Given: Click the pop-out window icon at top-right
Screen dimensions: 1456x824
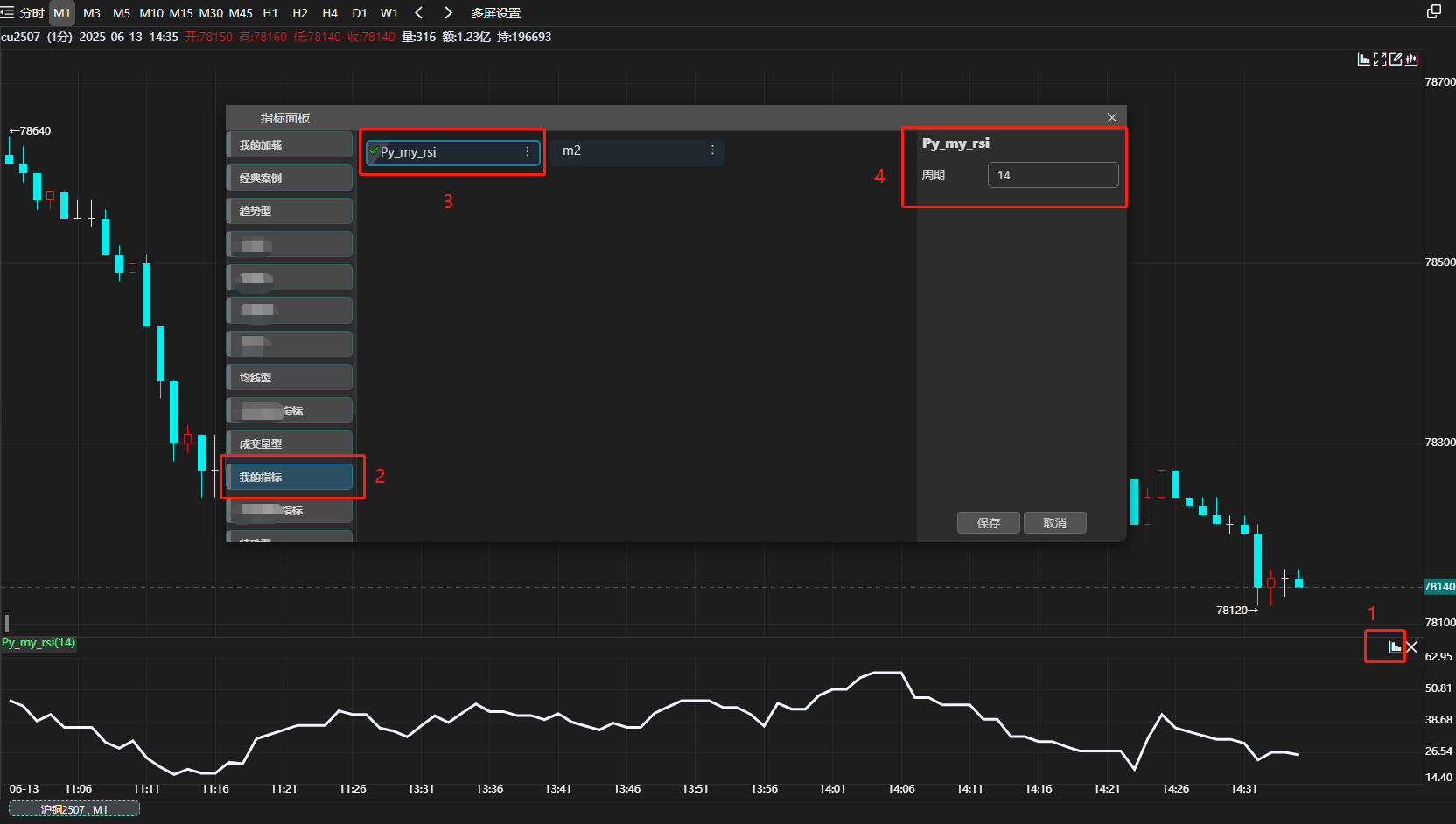Looking at the screenshot, I should click(1434, 11).
